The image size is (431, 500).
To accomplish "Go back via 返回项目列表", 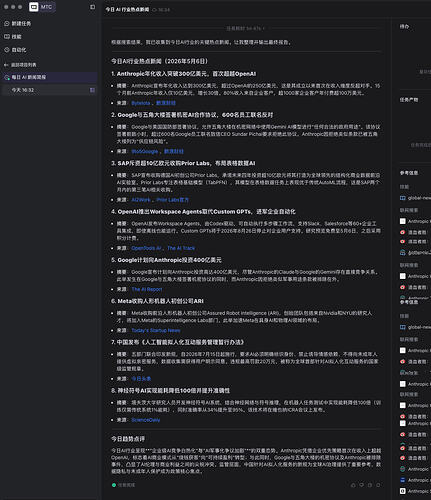I will [20, 65].
